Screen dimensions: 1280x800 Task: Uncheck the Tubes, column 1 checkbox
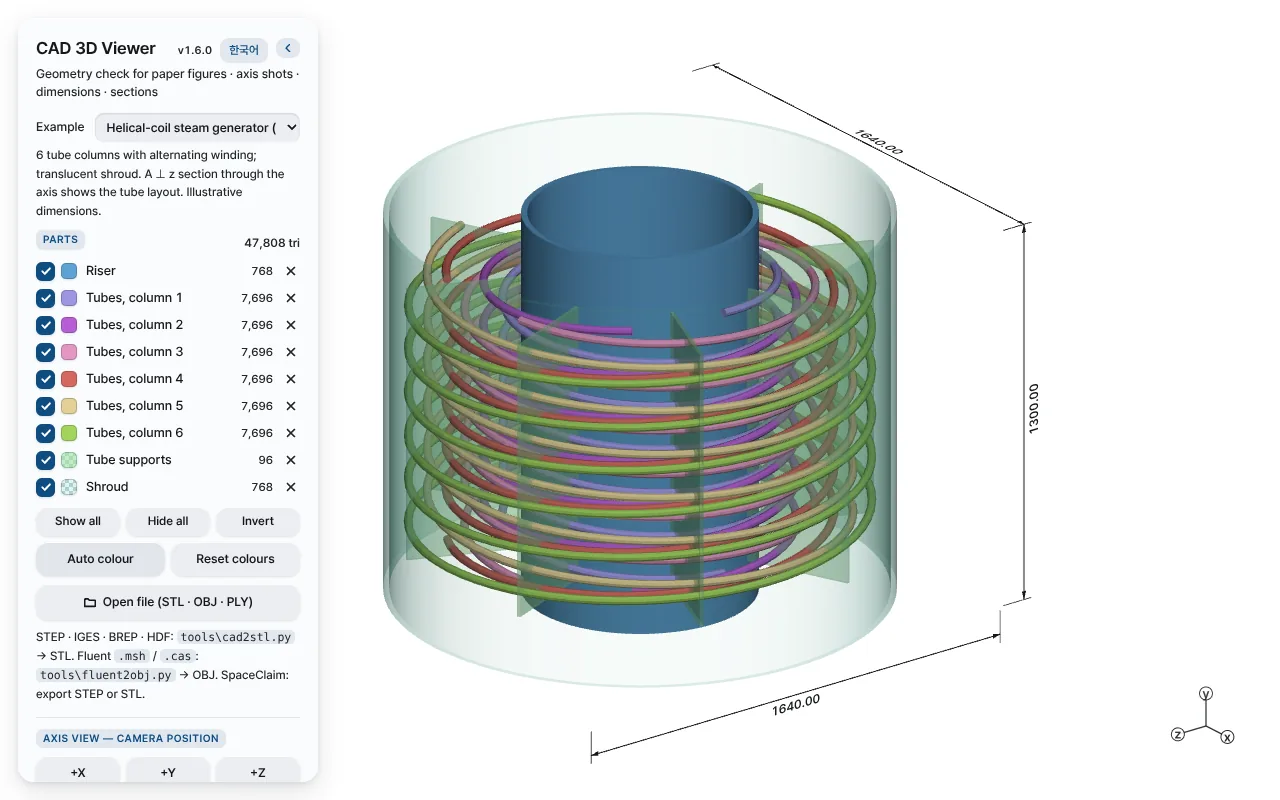click(x=45, y=298)
